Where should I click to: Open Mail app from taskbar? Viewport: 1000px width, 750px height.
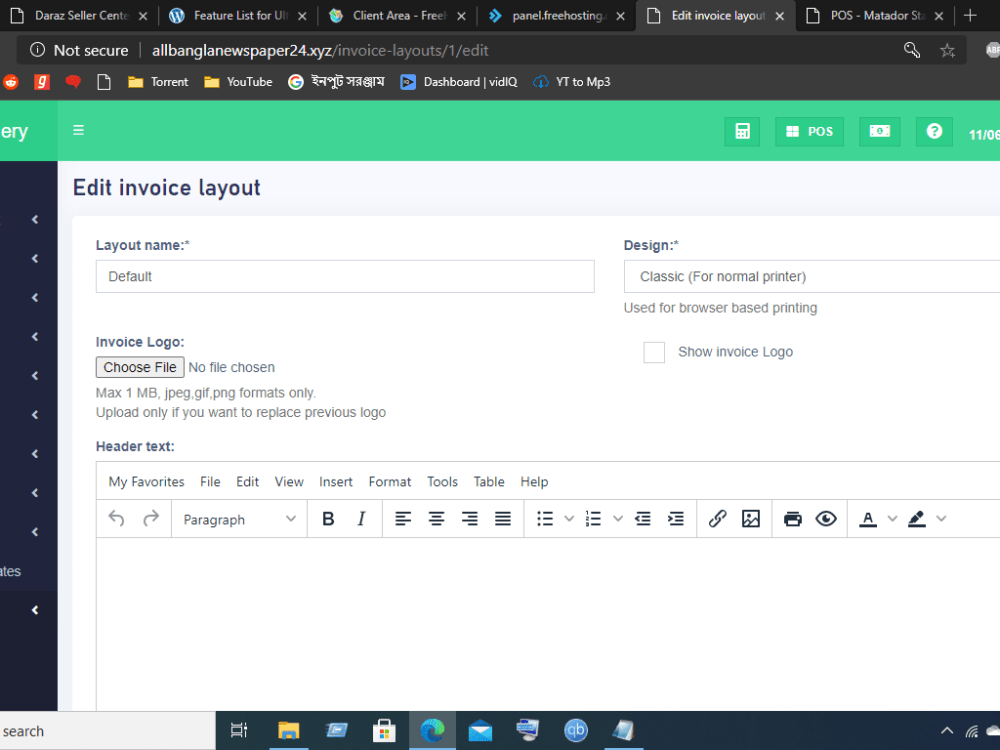tap(480, 730)
